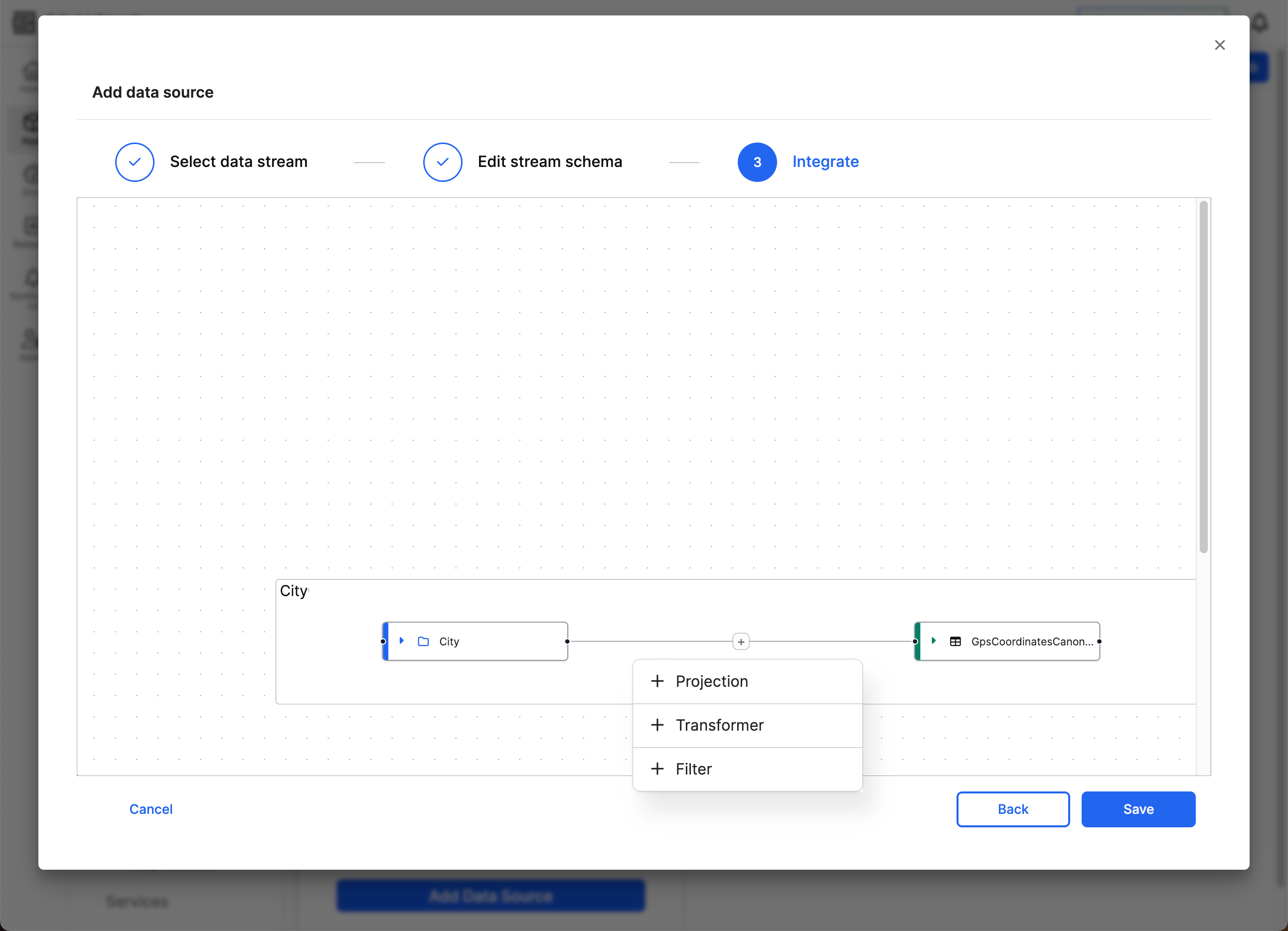1288x931 pixels.
Task: Click the plus icon on the connection line
Action: [741, 641]
